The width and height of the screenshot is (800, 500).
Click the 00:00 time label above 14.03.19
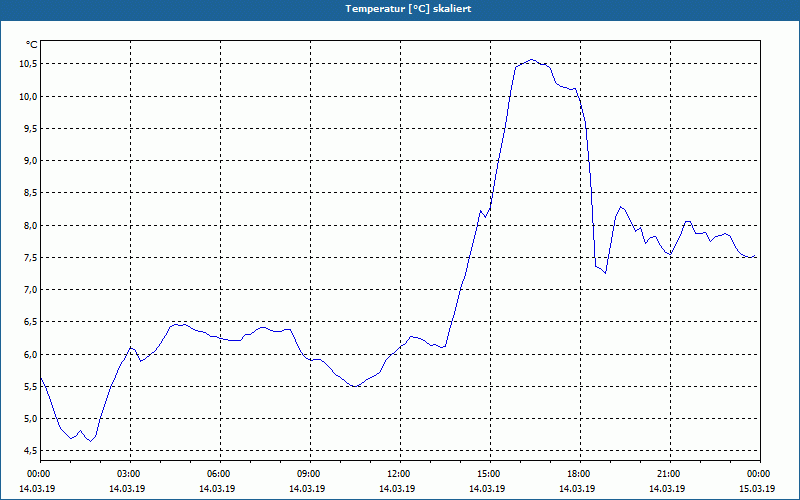[40, 474]
